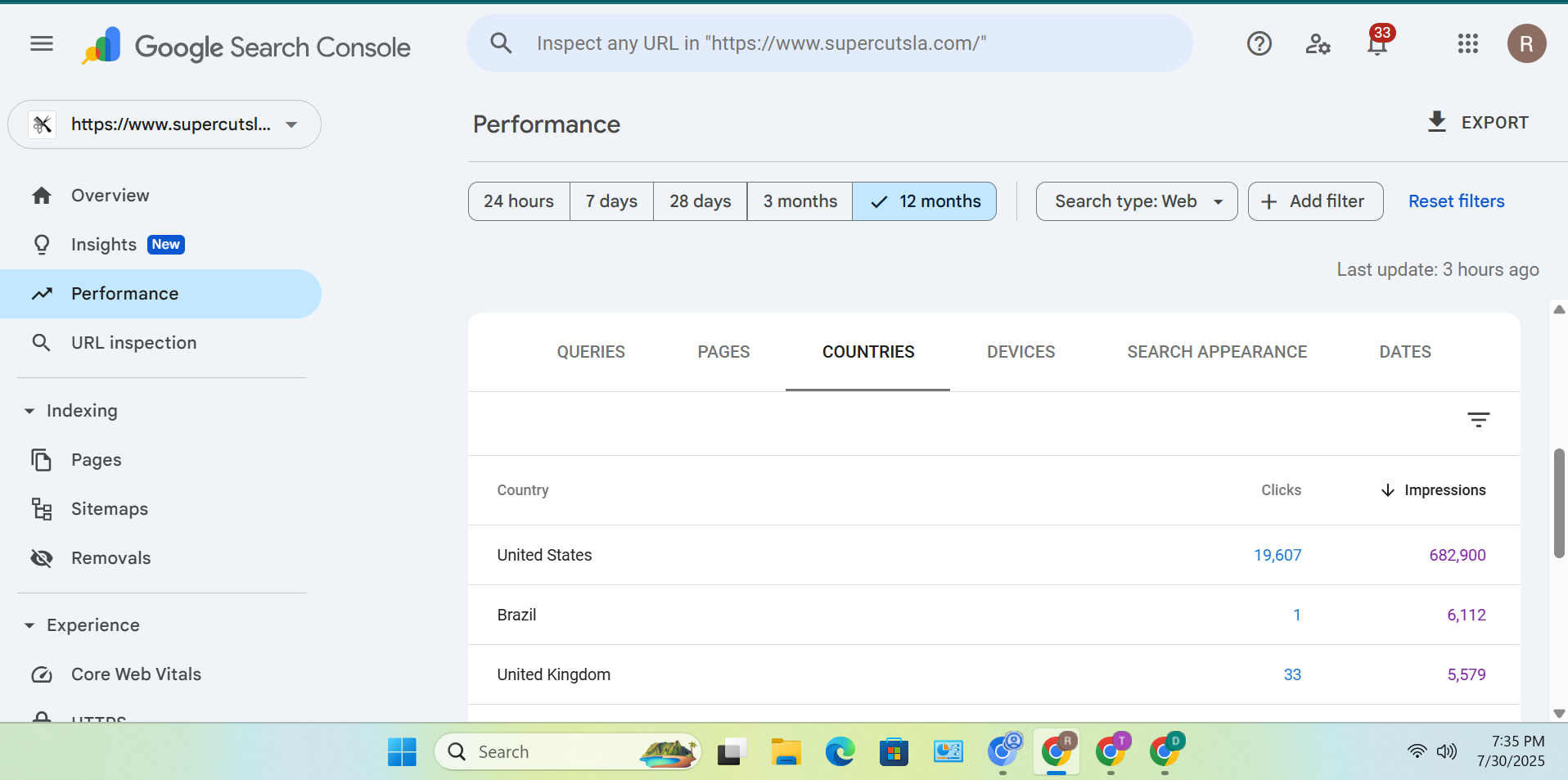This screenshot has height=780, width=1568.
Task: Click the Pages documents icon
Action: click(x=42, y=460)
